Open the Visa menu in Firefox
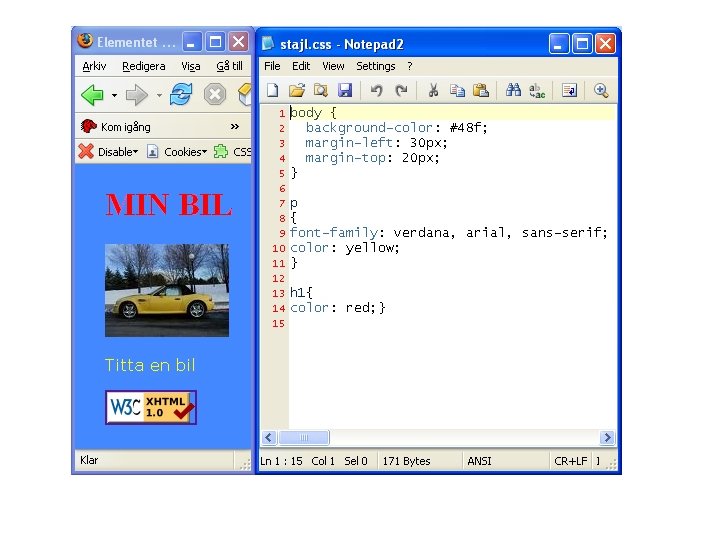The image size is (720, 540). [191, 66]
